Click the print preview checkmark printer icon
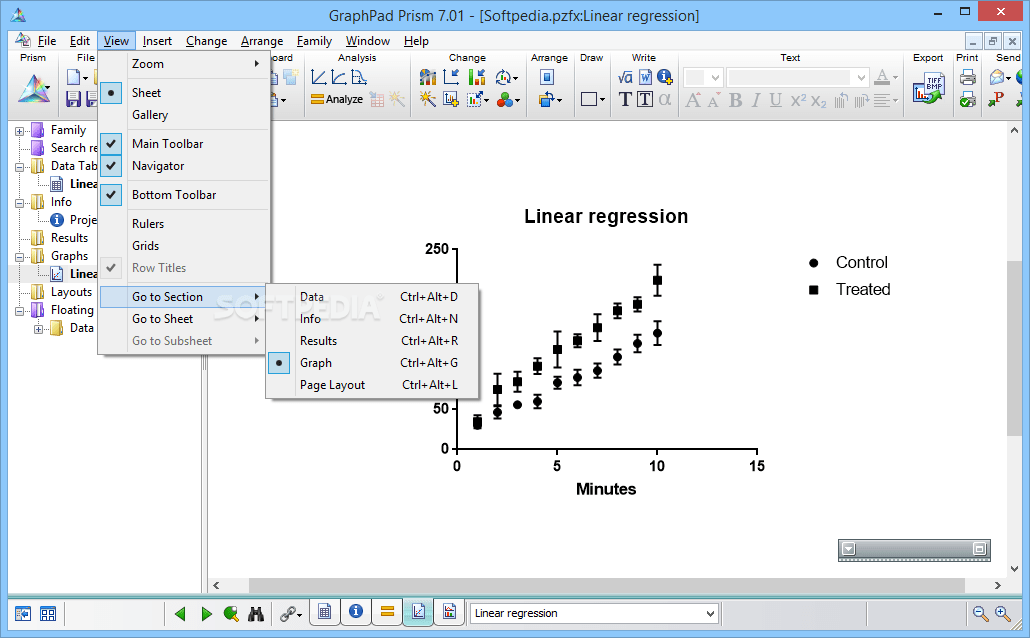This screenshot has width=1030, height=638. click(x=968, y=99)
